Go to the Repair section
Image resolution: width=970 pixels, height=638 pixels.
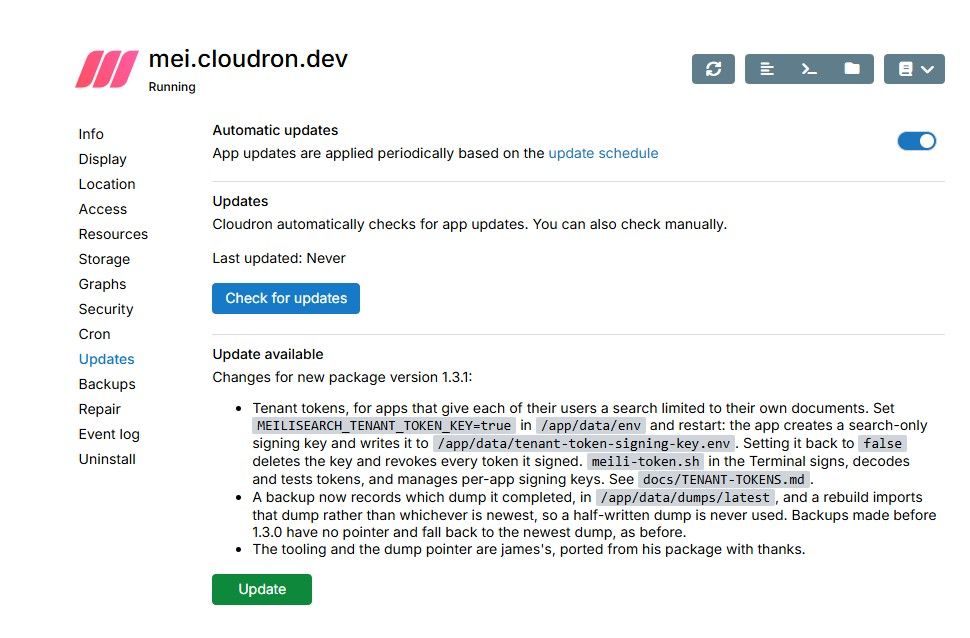tap(100, 409)
